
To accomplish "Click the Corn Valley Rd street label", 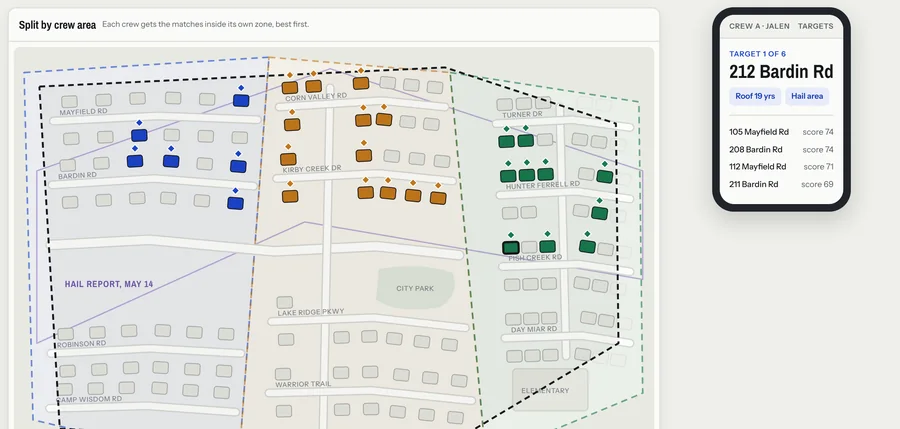I will (x=316, y=97).
